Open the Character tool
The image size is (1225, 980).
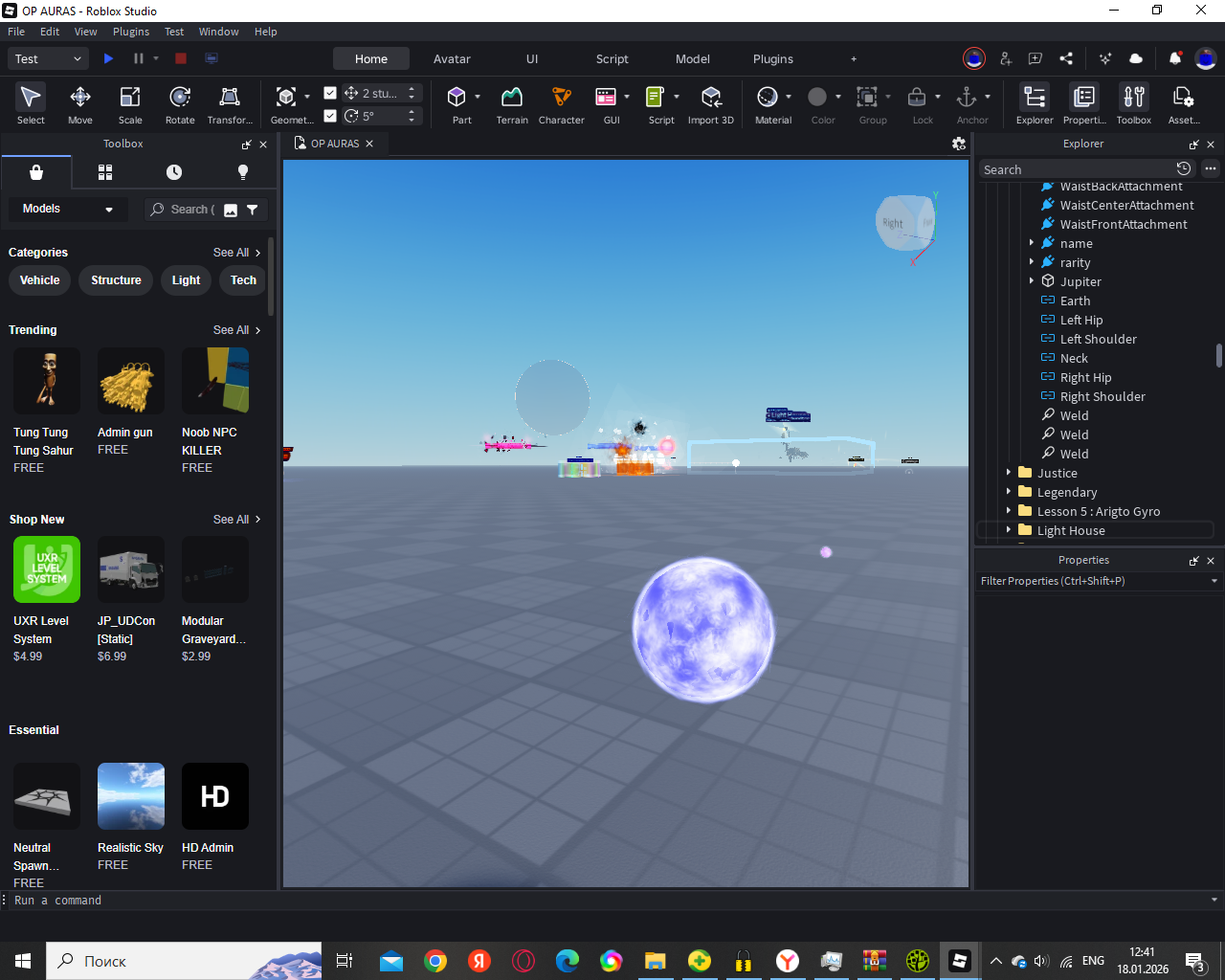click(x=562, y=104)
